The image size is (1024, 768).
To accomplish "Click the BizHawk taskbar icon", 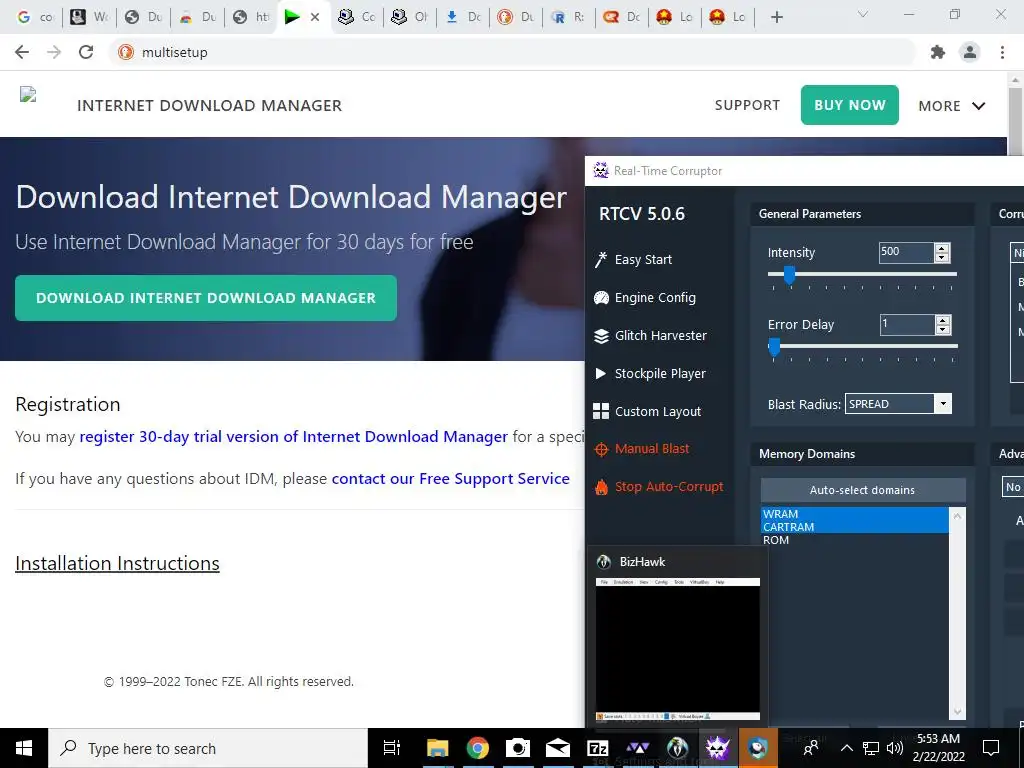I will point(677,748).
